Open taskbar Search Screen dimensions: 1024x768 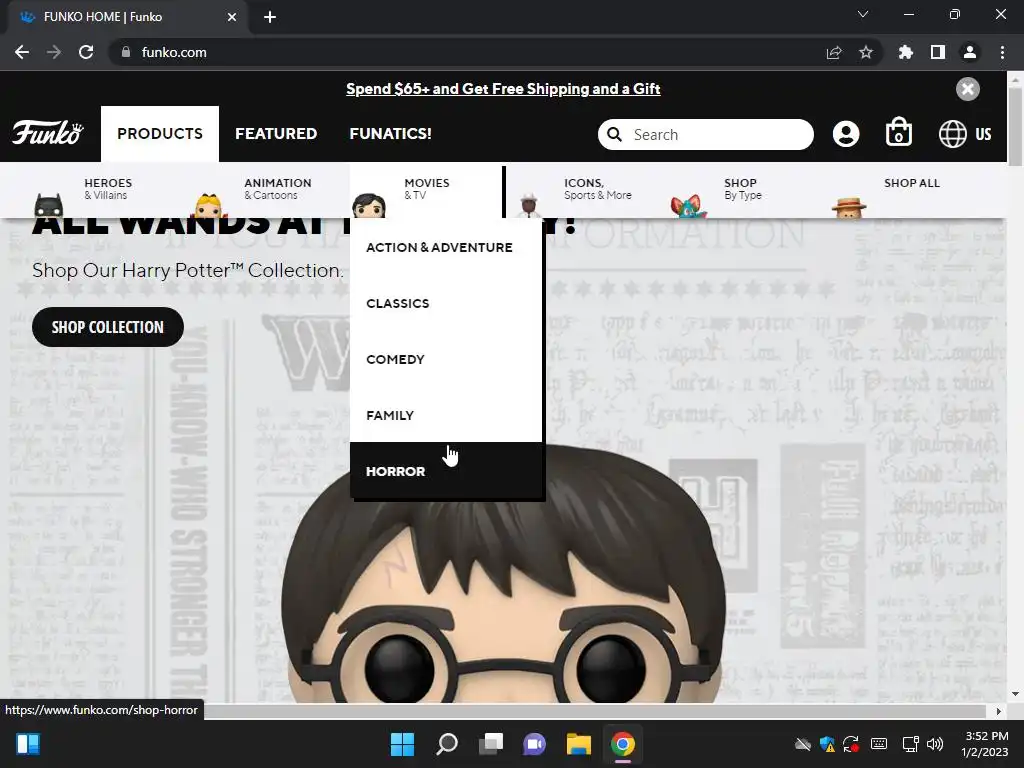pos(447,744)
